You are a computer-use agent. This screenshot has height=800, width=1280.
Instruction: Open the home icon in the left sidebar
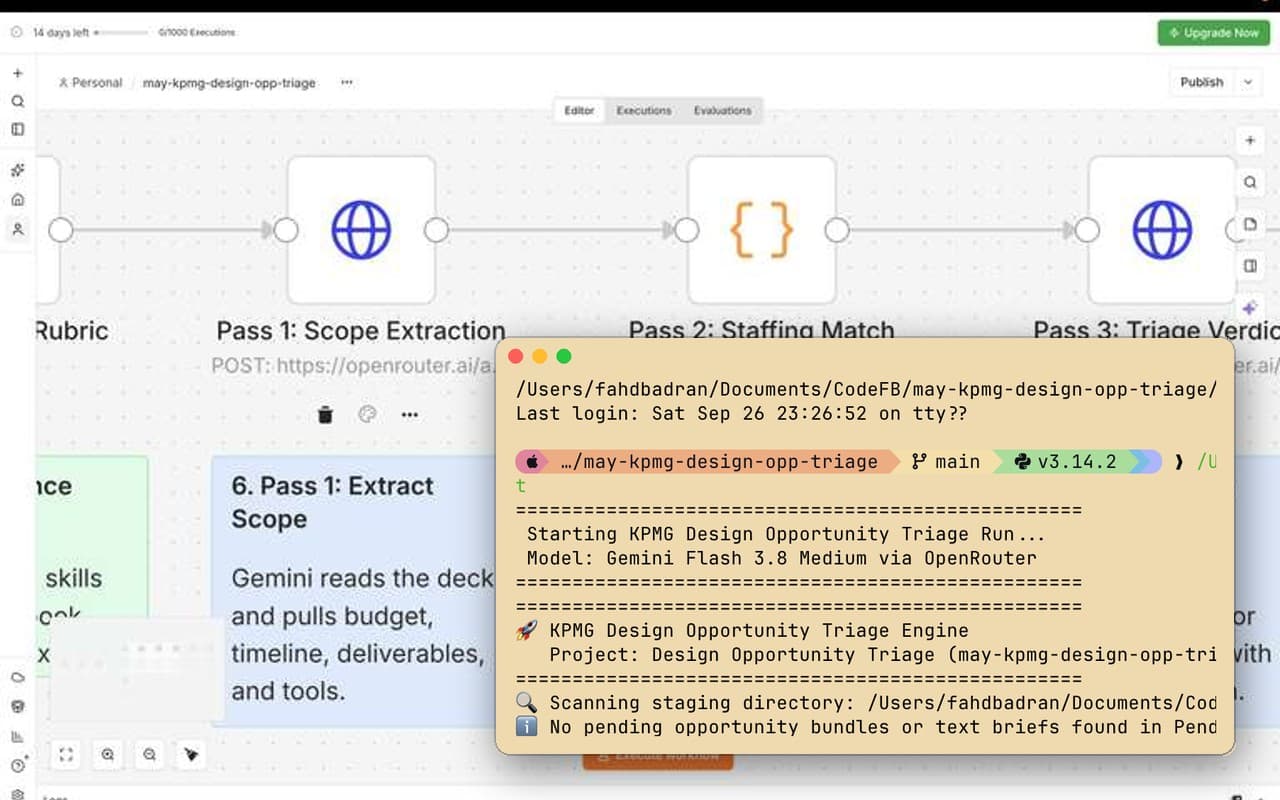pos(17,199)
